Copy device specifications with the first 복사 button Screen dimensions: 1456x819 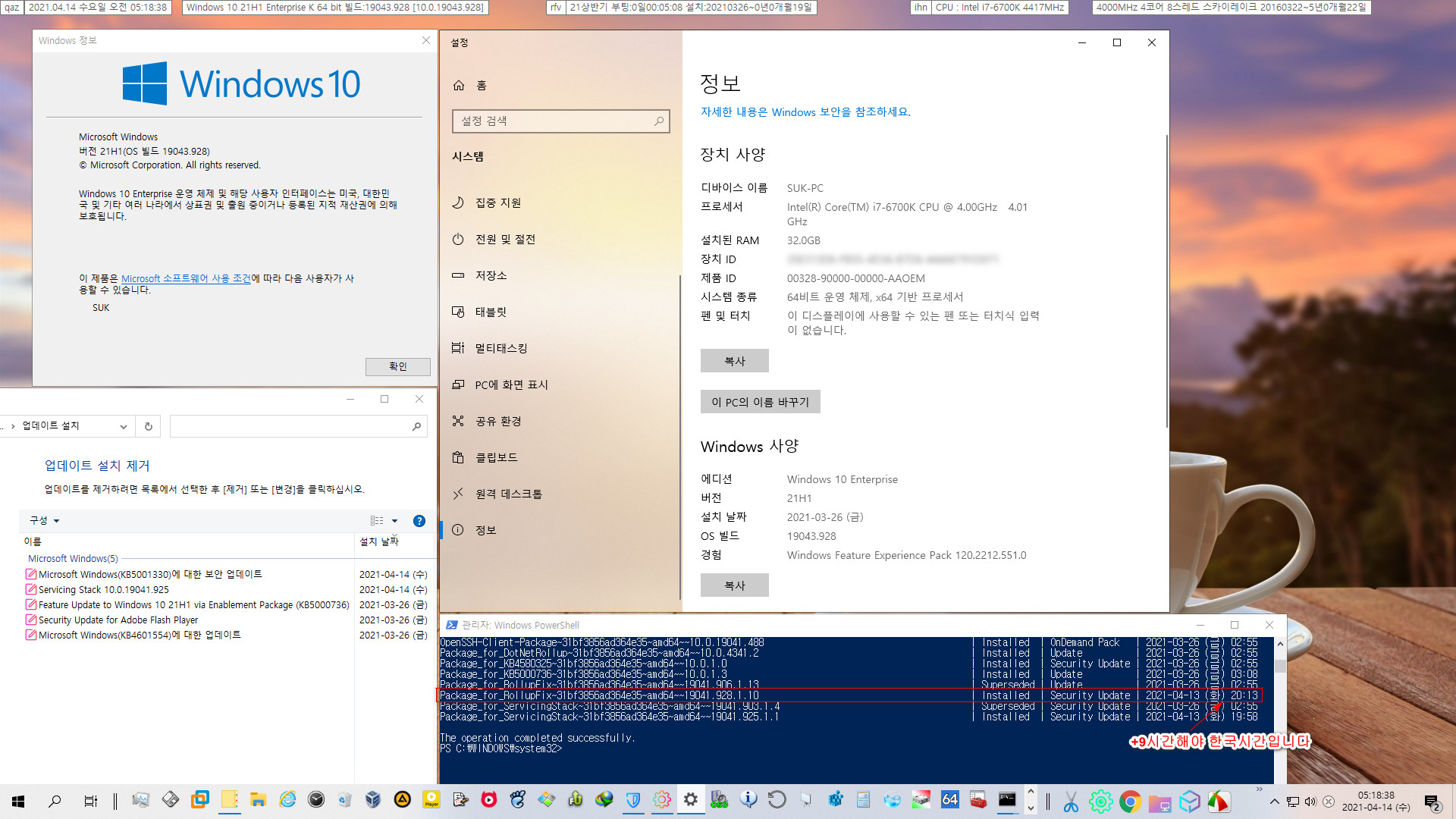pyautogui.click(x=735, y=361)
